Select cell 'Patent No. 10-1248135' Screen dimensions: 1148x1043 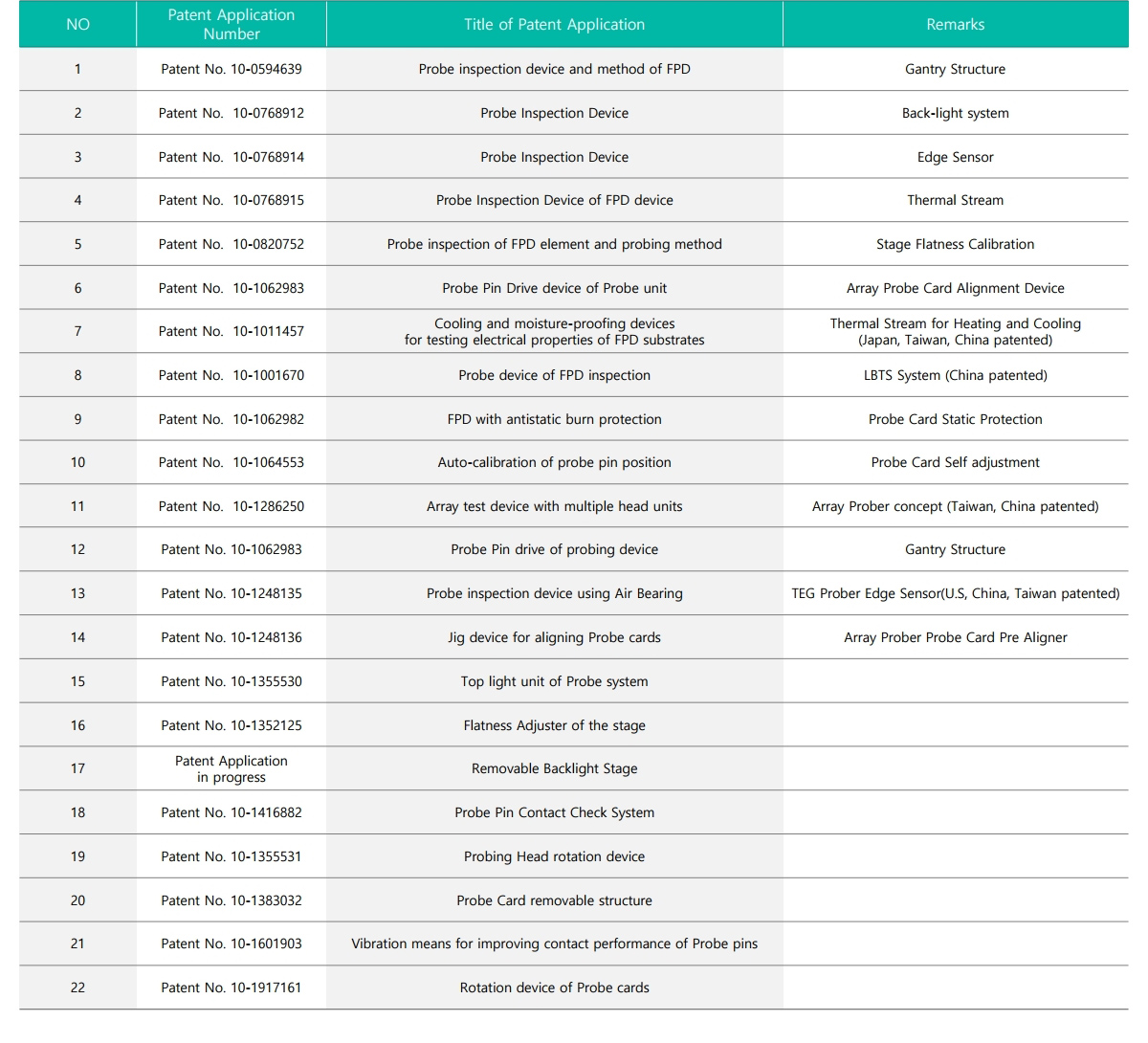coord(232,593)
